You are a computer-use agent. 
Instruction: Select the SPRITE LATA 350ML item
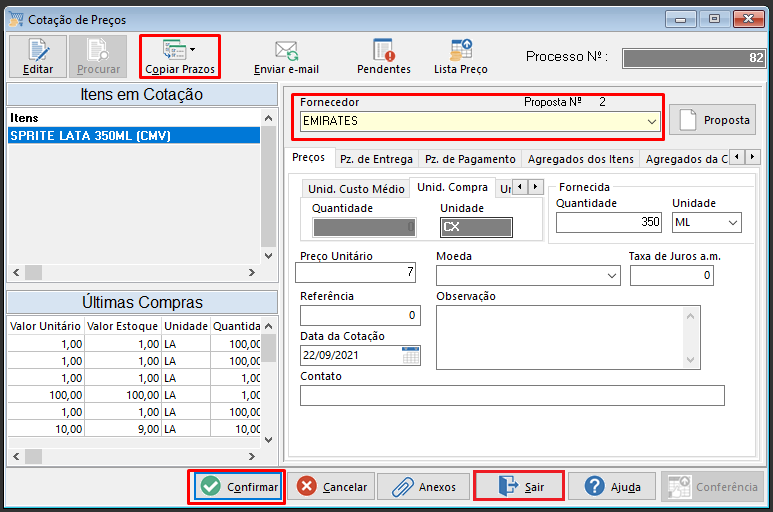coord(134,136)
